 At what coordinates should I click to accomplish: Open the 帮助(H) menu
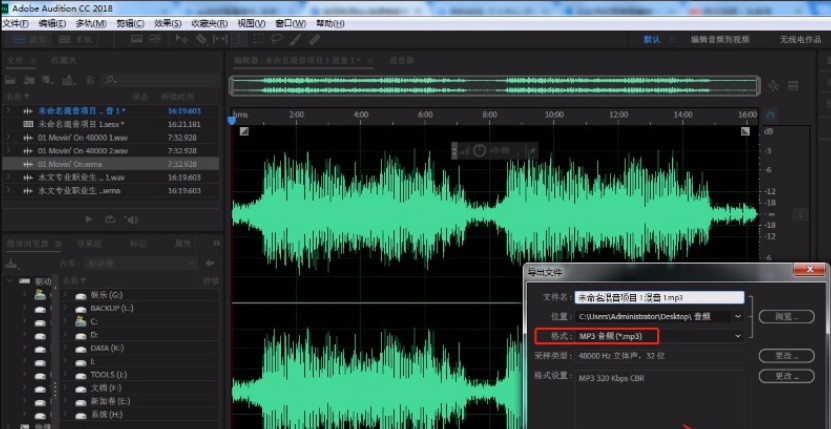point(330,23)
